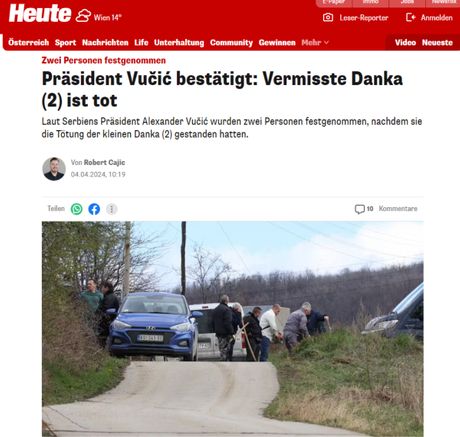
Task: Expand the Mehr dropdown menu
Action: pyautogui.click(x=315, y=43)
